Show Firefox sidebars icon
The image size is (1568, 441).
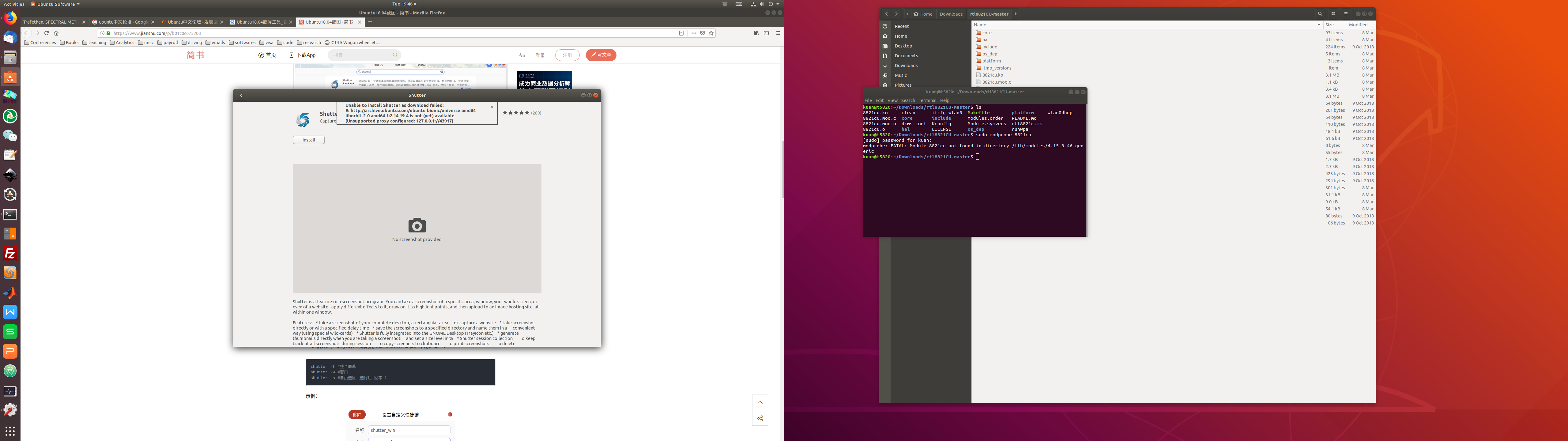(x=766, y=33)
